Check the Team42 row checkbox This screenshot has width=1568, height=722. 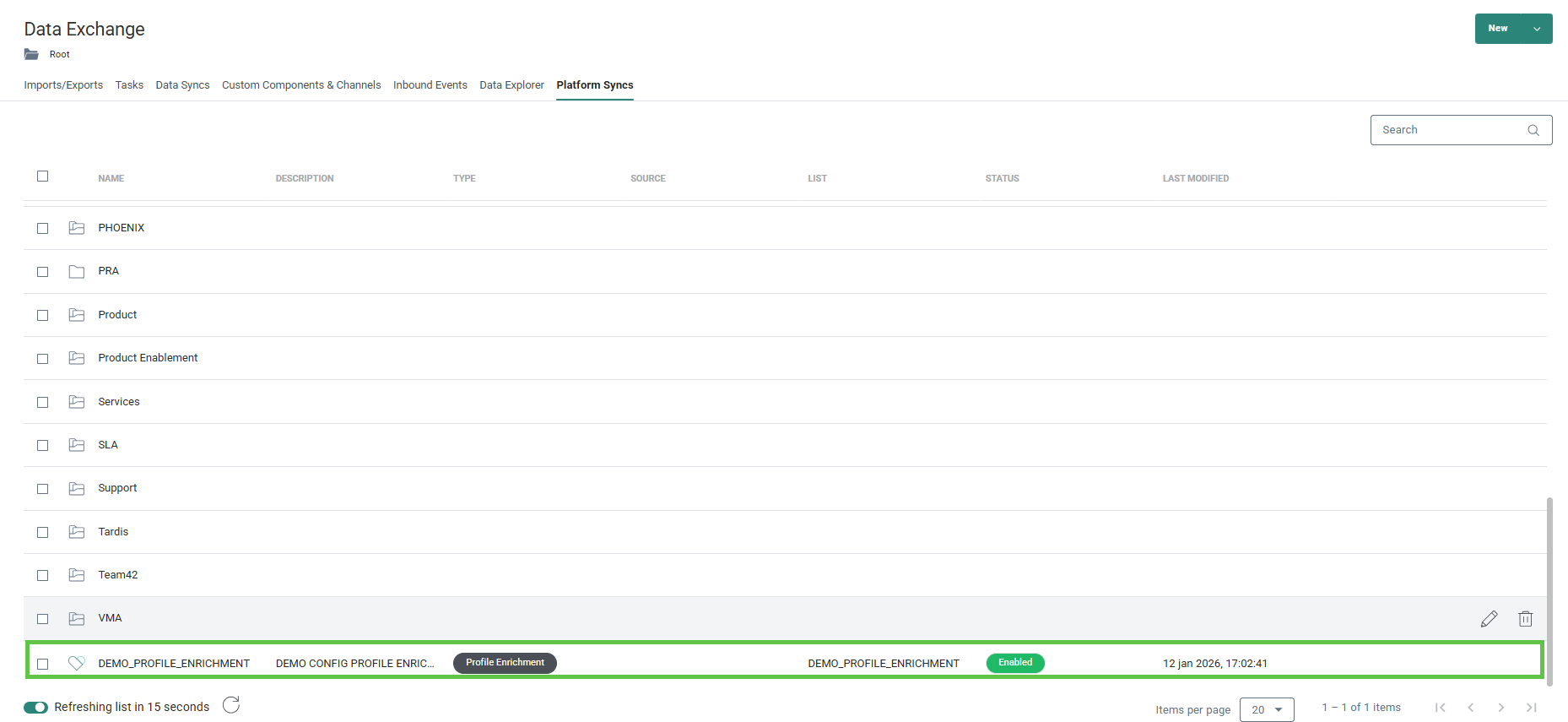tap(43, 576)
